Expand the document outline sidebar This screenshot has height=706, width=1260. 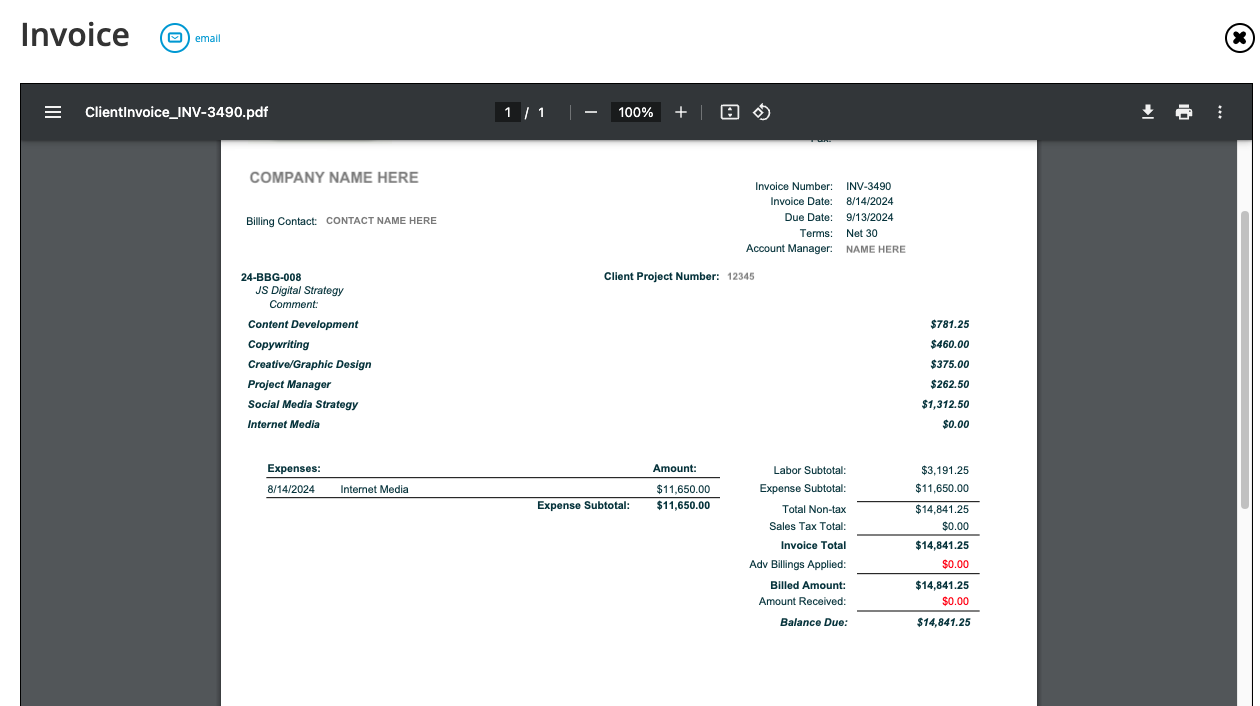(x=52, y=112)
